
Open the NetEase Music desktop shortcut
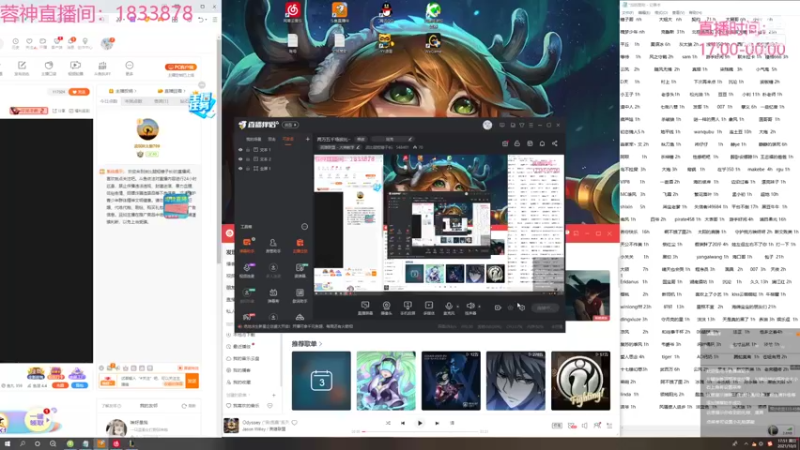click(293, 12)
